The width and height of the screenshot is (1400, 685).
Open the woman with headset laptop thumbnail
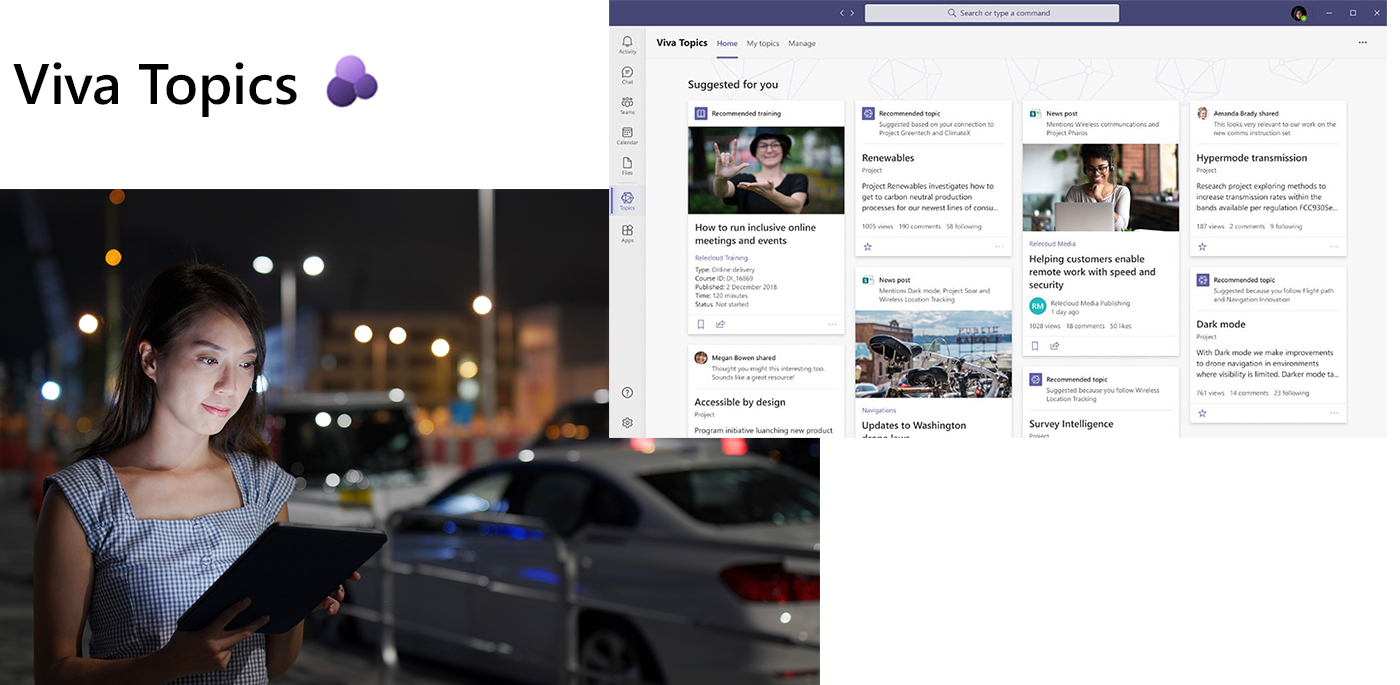point(1100,188)
